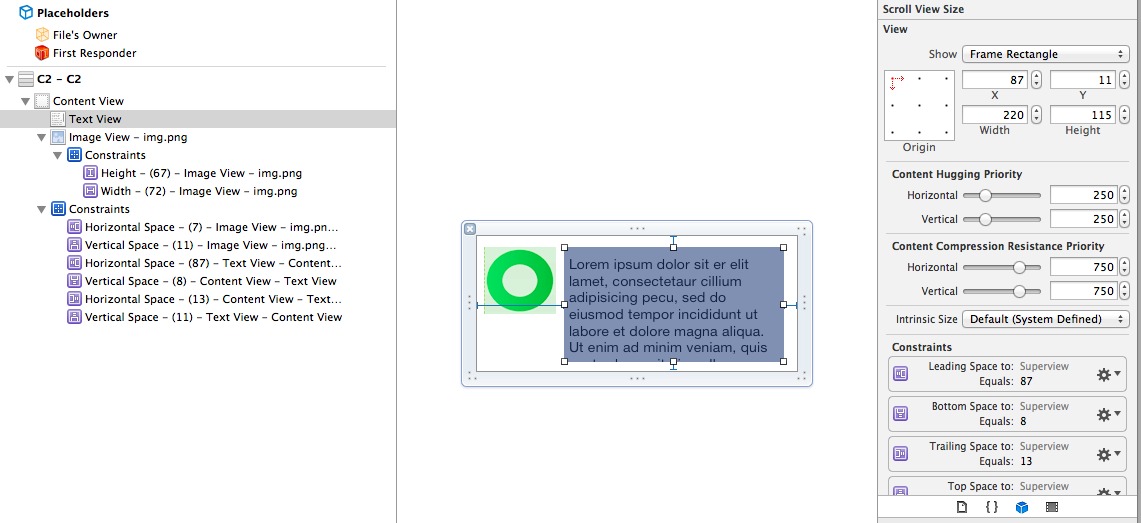
Task: Collapse Content View's Constraints group triangle
Action: [41, 209]
